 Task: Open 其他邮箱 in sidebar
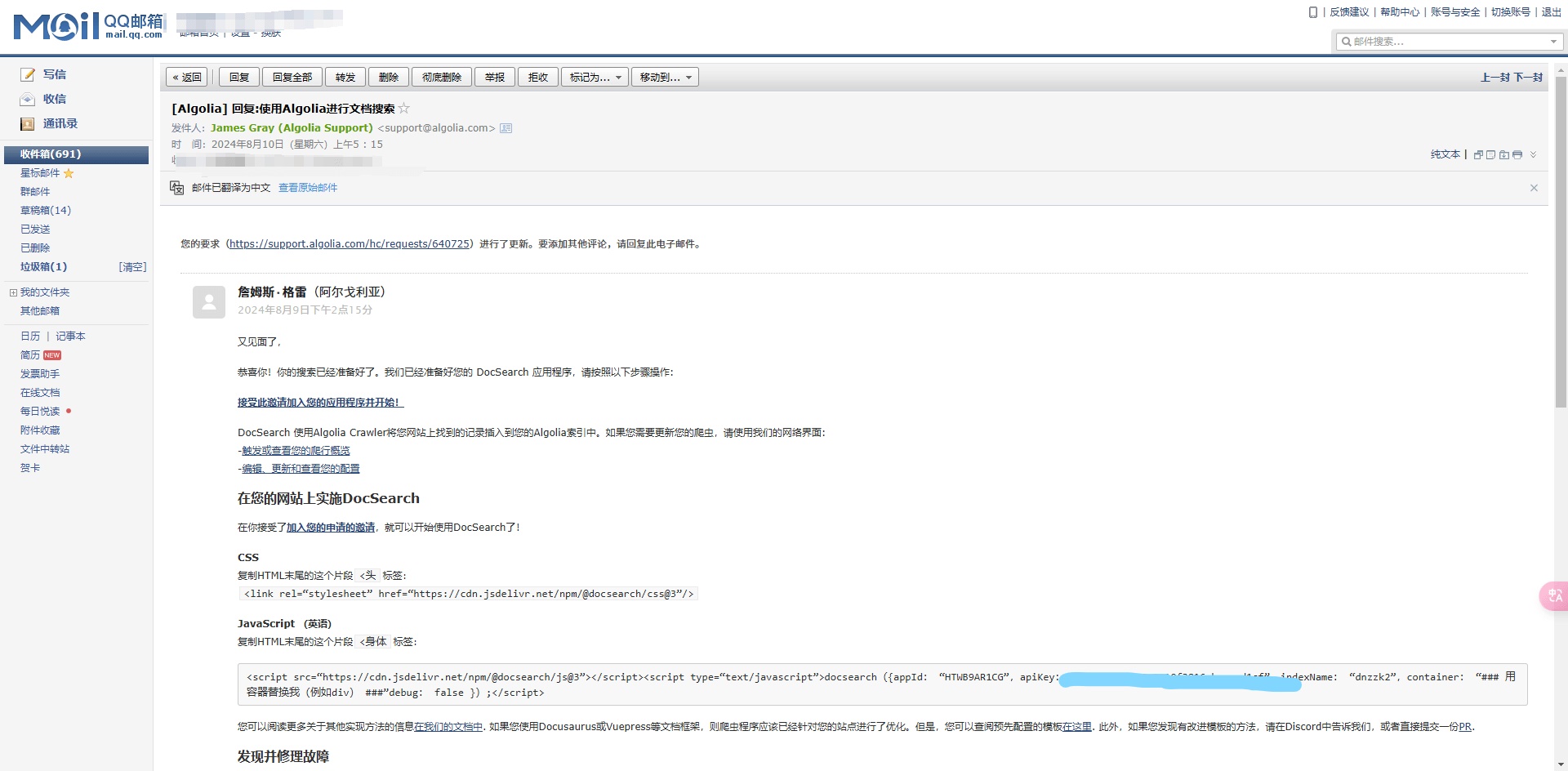pos(40,311)
